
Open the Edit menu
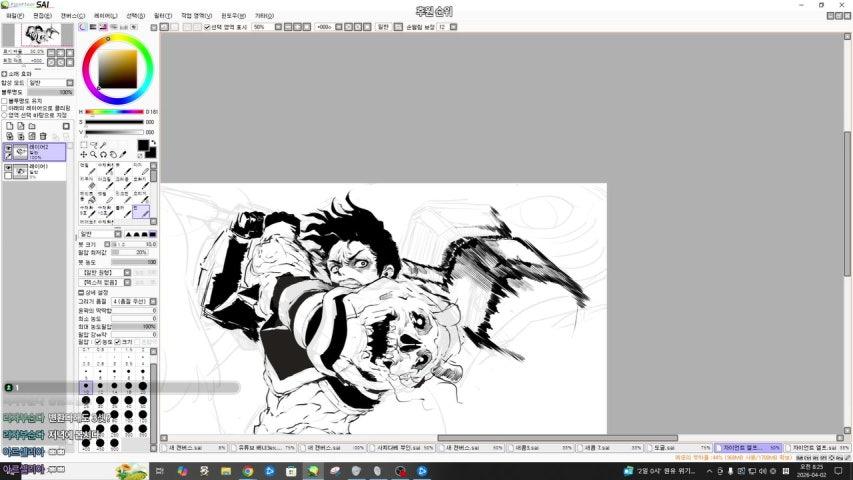point(42,16)
